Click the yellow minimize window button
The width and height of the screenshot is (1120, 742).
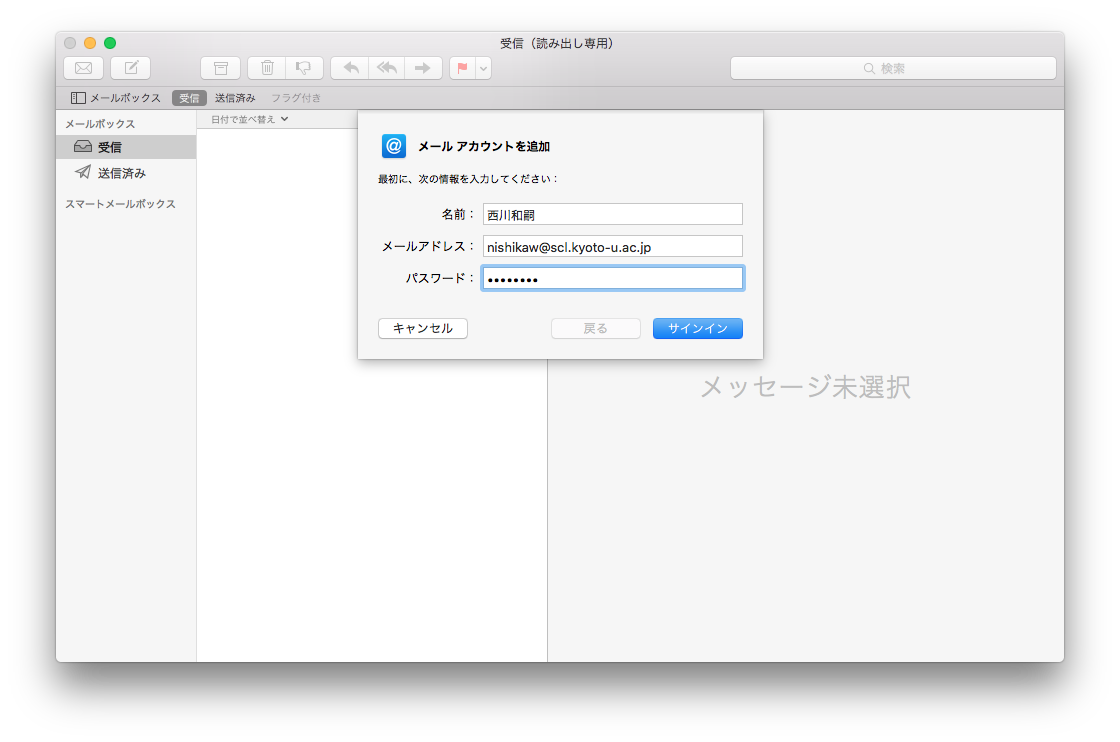tap(90, 43)
